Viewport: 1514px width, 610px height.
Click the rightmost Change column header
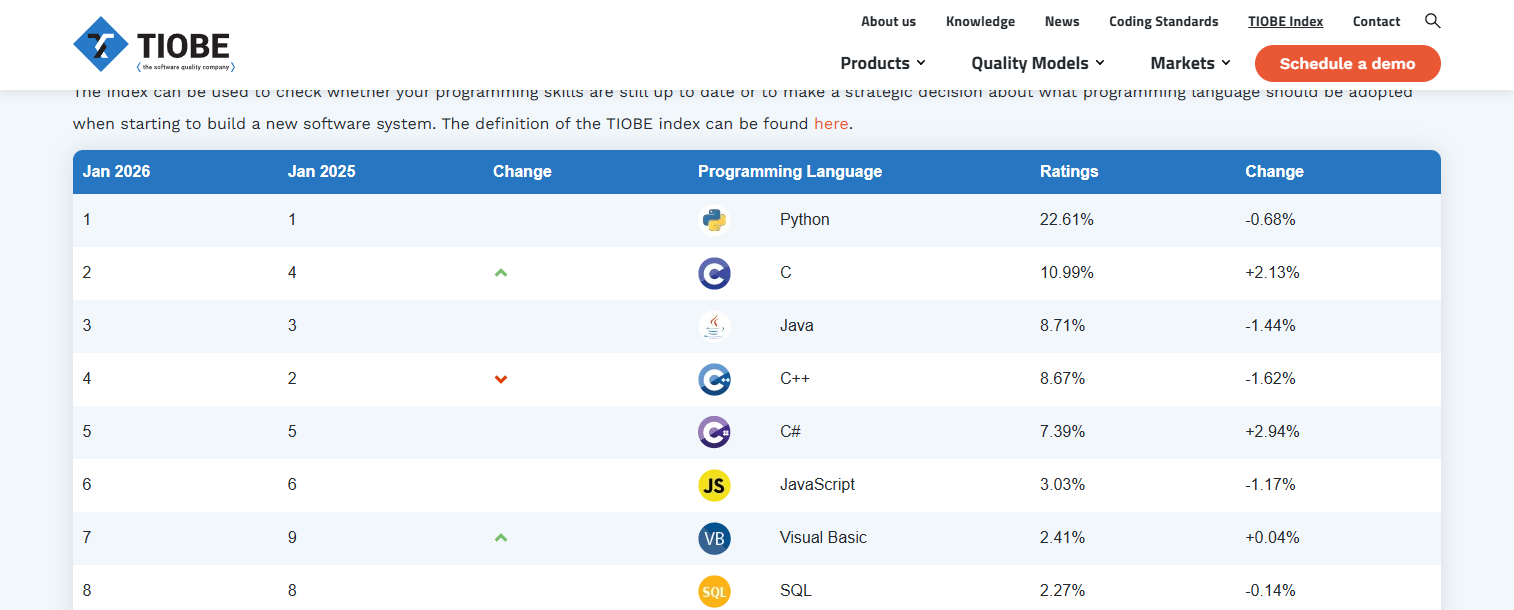pos(1274,171)
